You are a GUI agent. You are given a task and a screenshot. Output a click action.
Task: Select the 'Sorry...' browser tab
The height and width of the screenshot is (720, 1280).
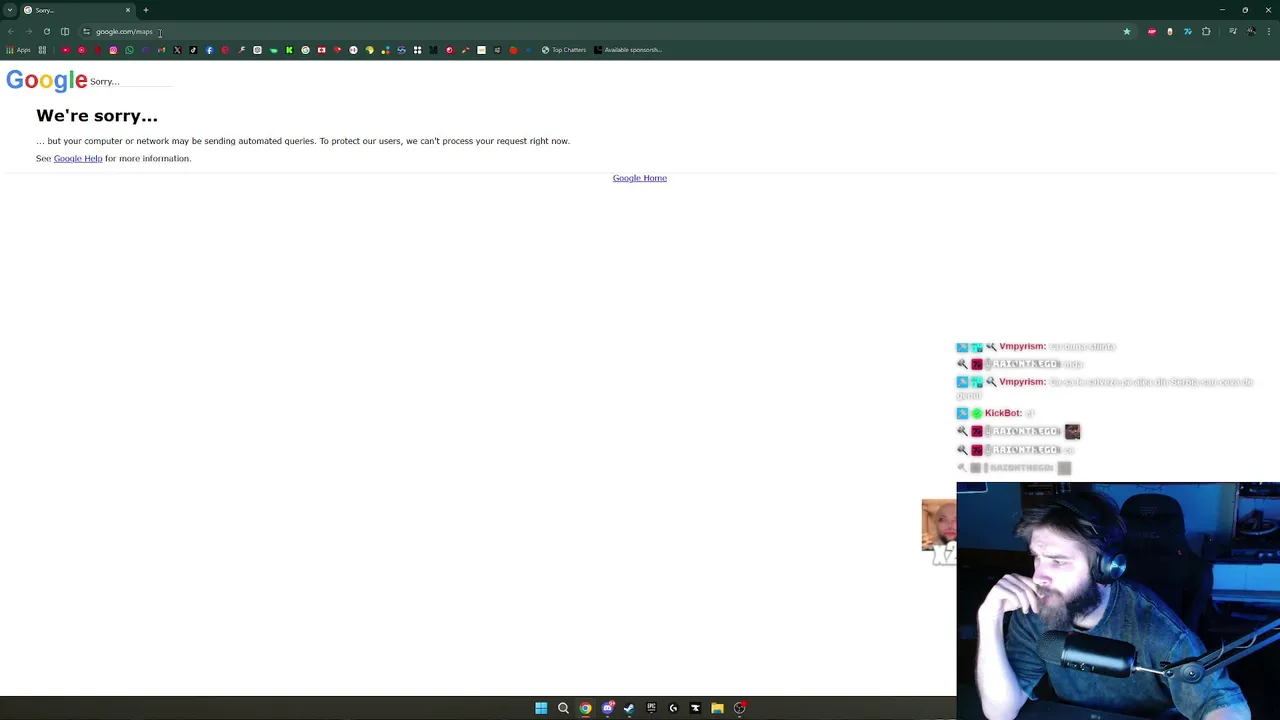[78, 10]
